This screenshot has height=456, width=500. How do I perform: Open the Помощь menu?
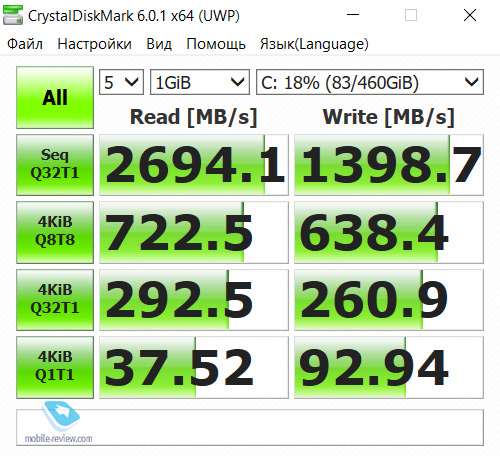(216, 44)
